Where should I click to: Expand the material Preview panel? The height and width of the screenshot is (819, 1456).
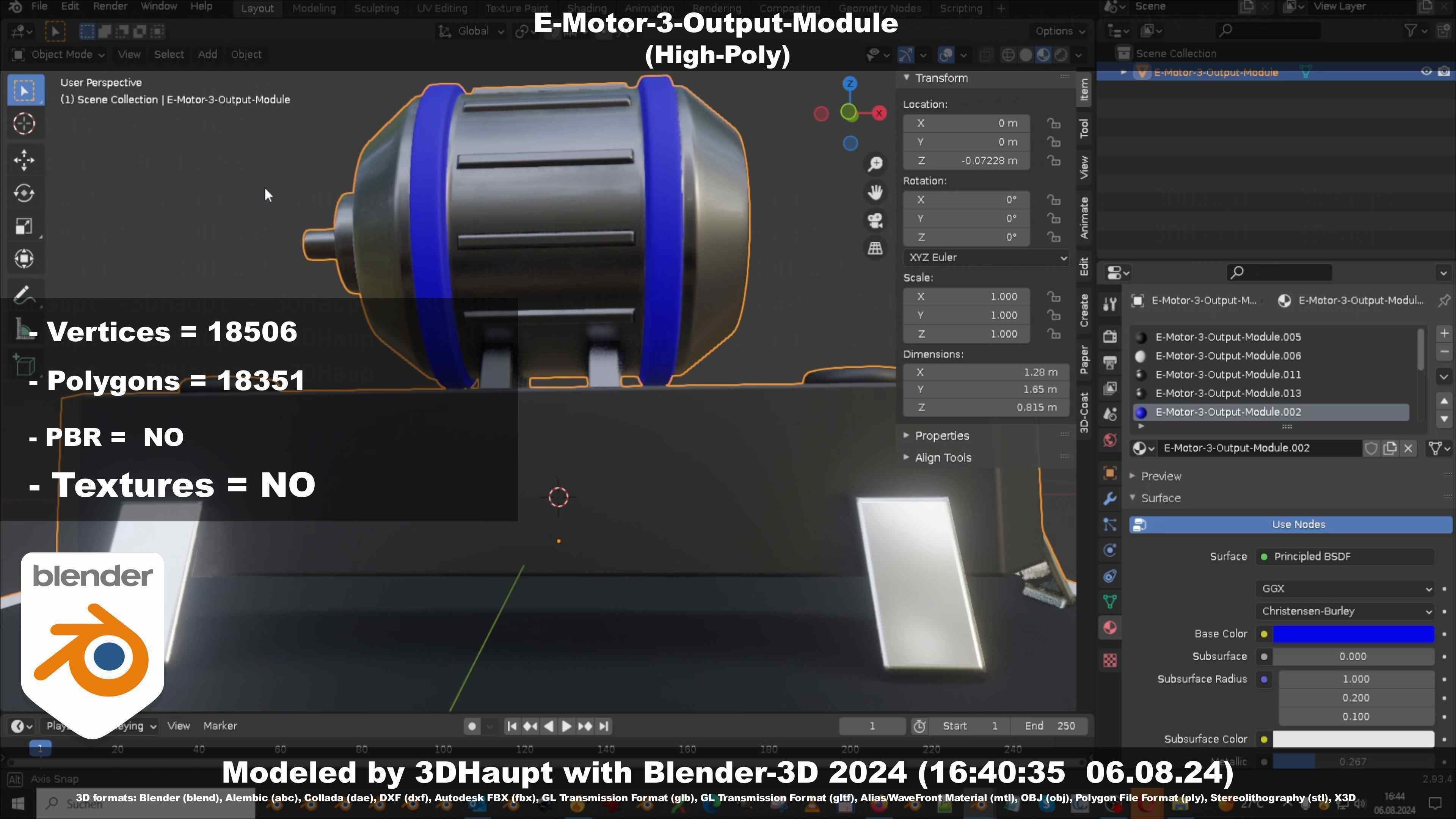click(1160, 477)
